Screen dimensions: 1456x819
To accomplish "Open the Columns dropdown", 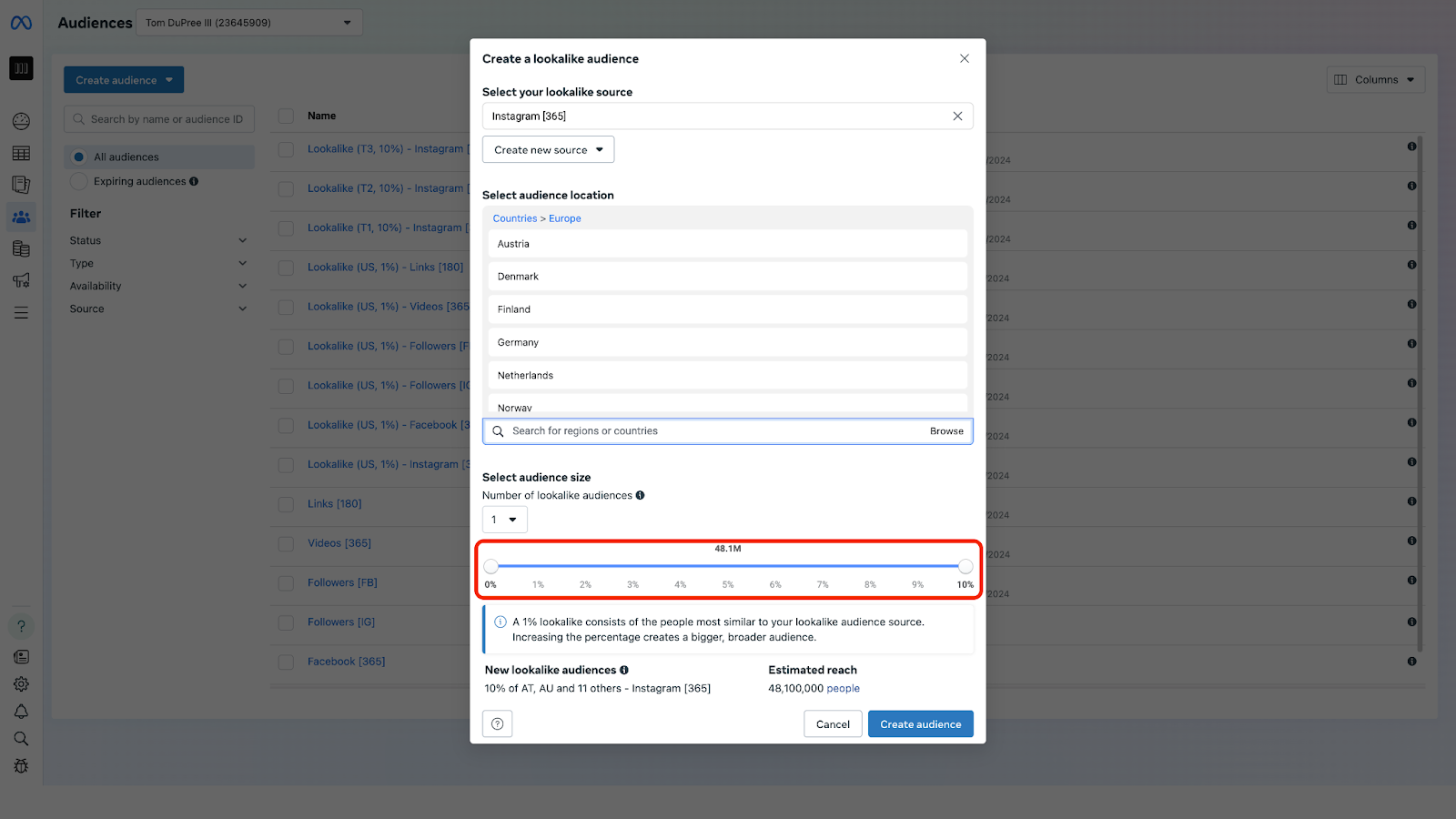I will pos(1375,79).
